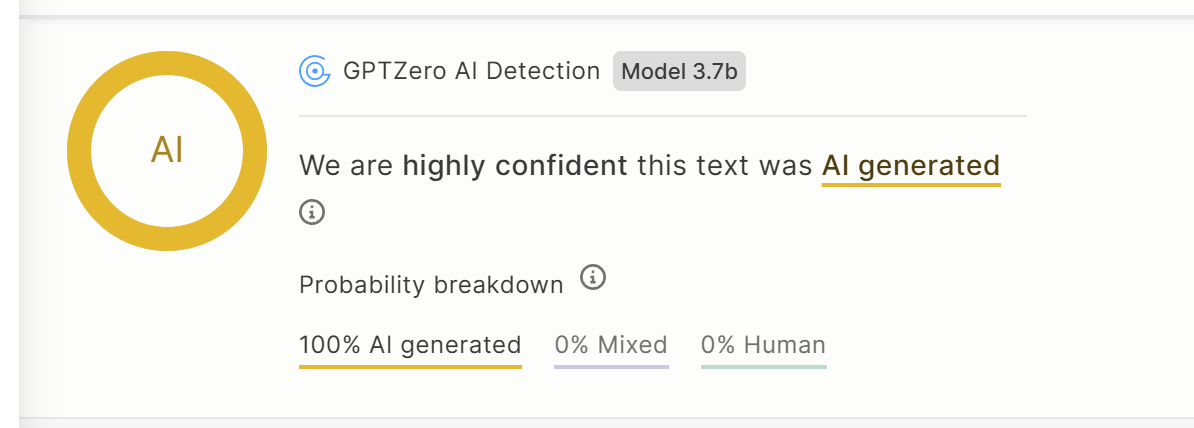The width and height of the screenshot is (1194, 428).
Task: Click the GPTZero AI Detection title
Action: point(471,71)
